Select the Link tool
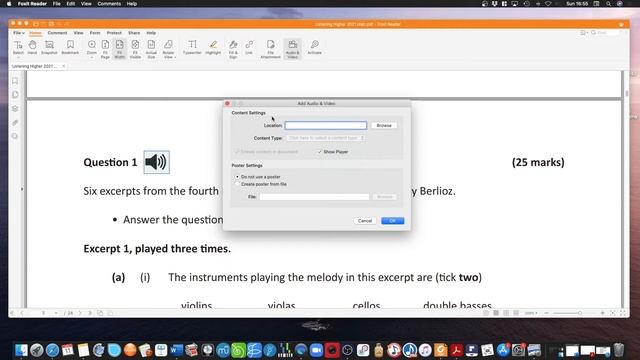 click(249, 47)
